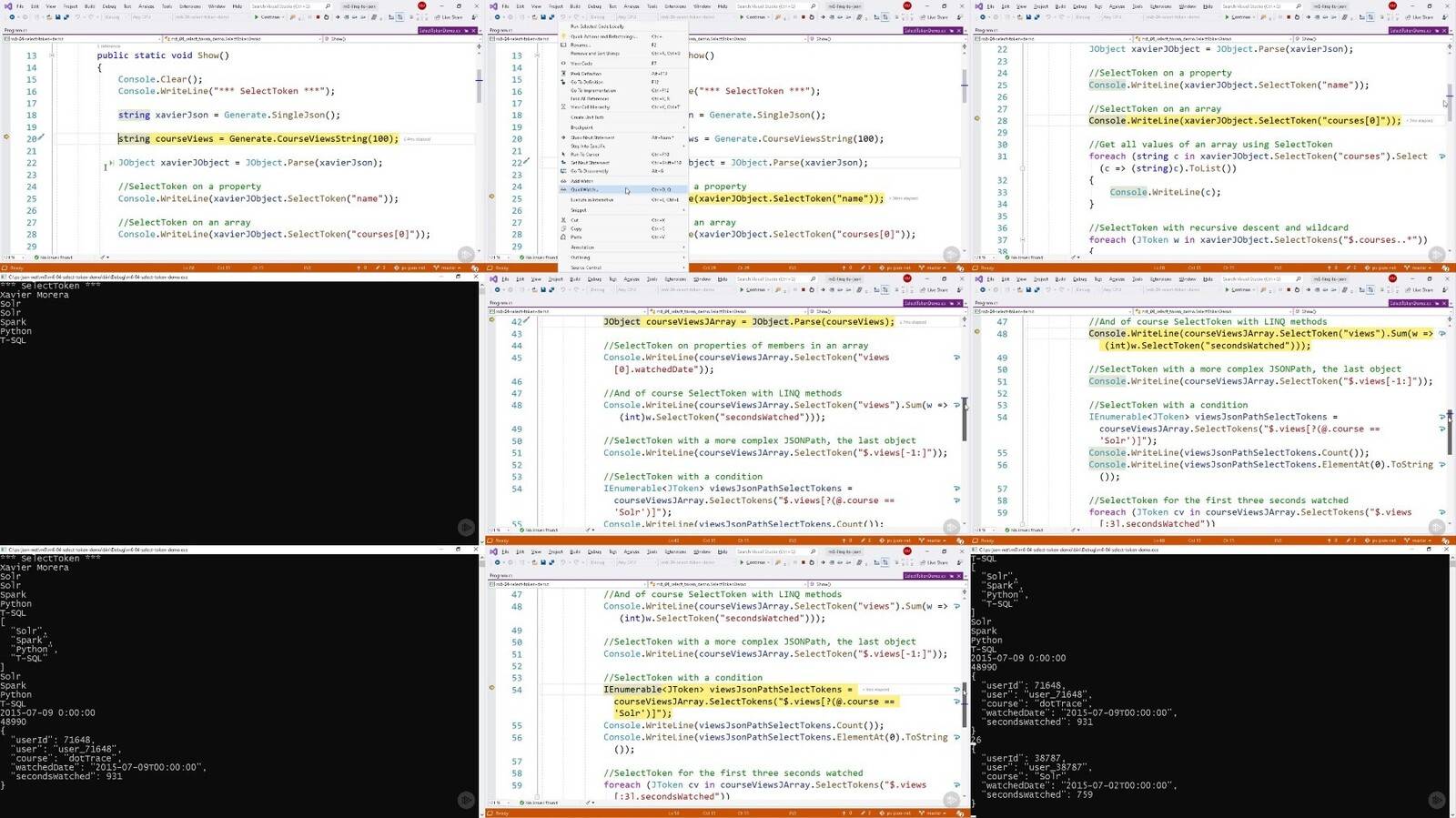This screenshot has width=1456, height=818.
Task: Click Restart icon in frame highlighting line 20
Action: [x=327, y=17]
